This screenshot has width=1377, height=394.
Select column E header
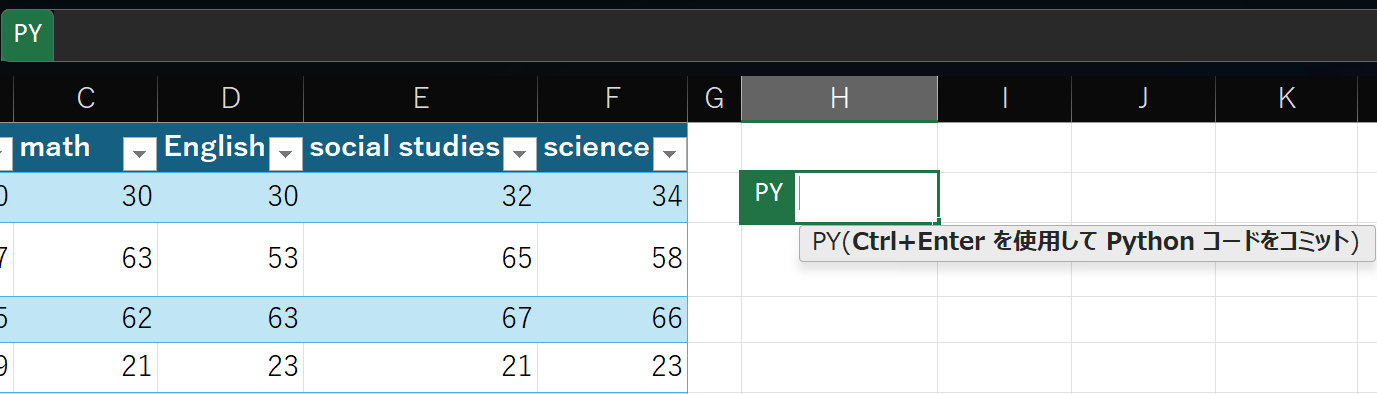pos(421,98)
